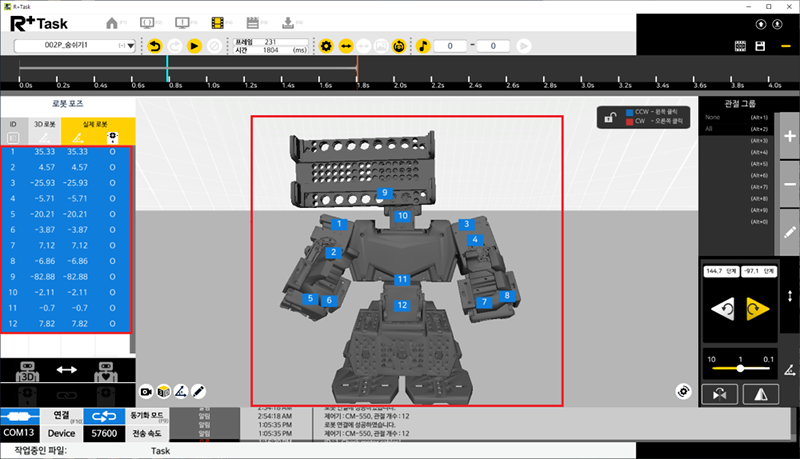Click the robot face icon in toolbar
The height and width of the screenshot is (459, 800).
pyautogui.click(x=399, y=46)
